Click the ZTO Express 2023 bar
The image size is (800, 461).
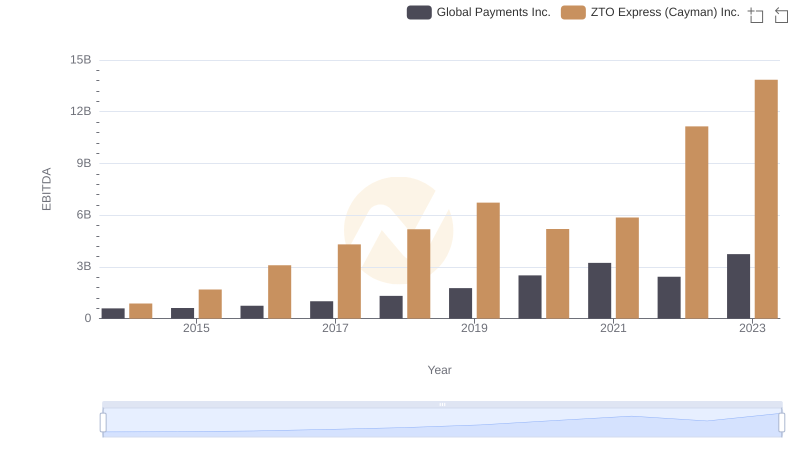pos(766,199)
